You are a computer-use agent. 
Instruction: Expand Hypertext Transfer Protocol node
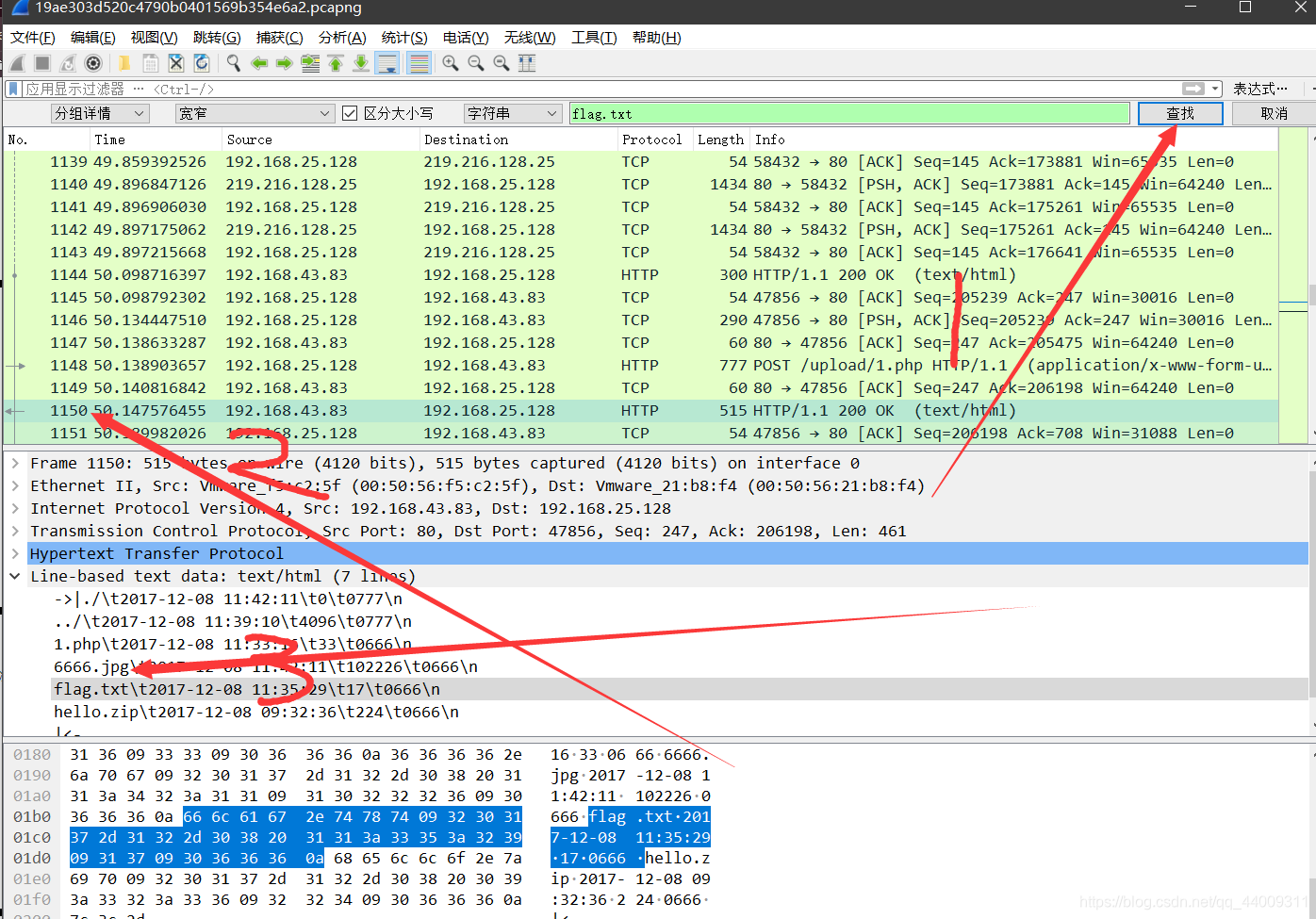click(x=16, y=553)
